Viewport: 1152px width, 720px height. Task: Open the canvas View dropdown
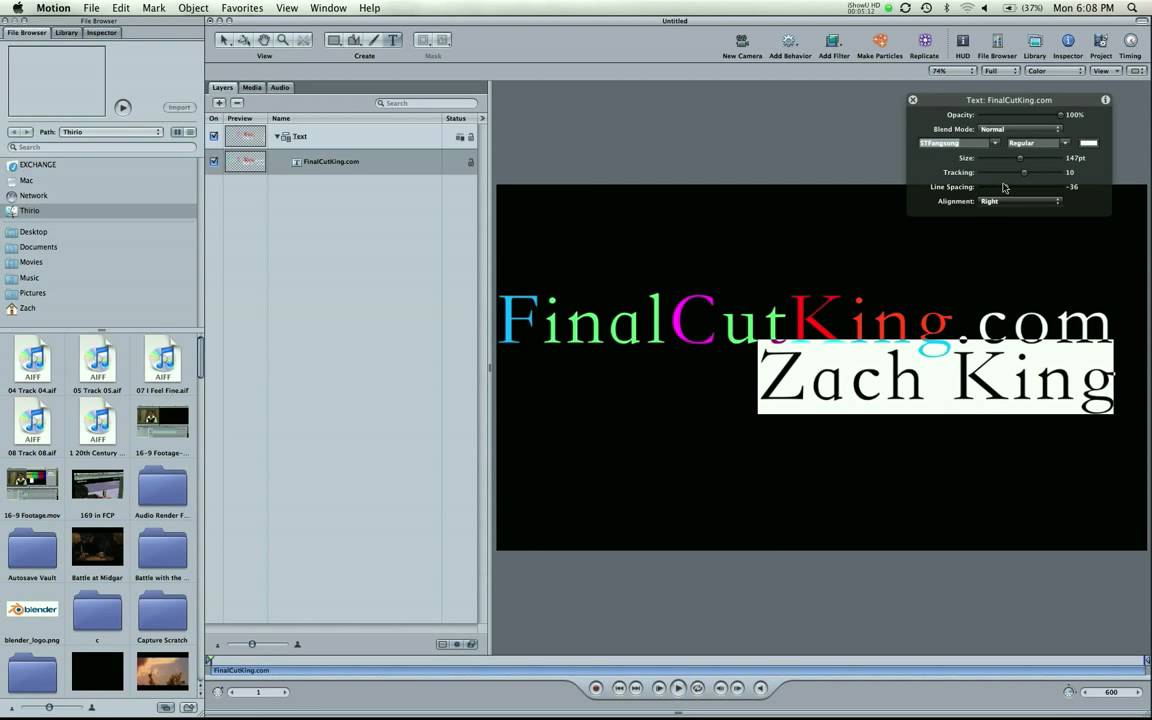pyautogui.click(x=1106, y=71)
